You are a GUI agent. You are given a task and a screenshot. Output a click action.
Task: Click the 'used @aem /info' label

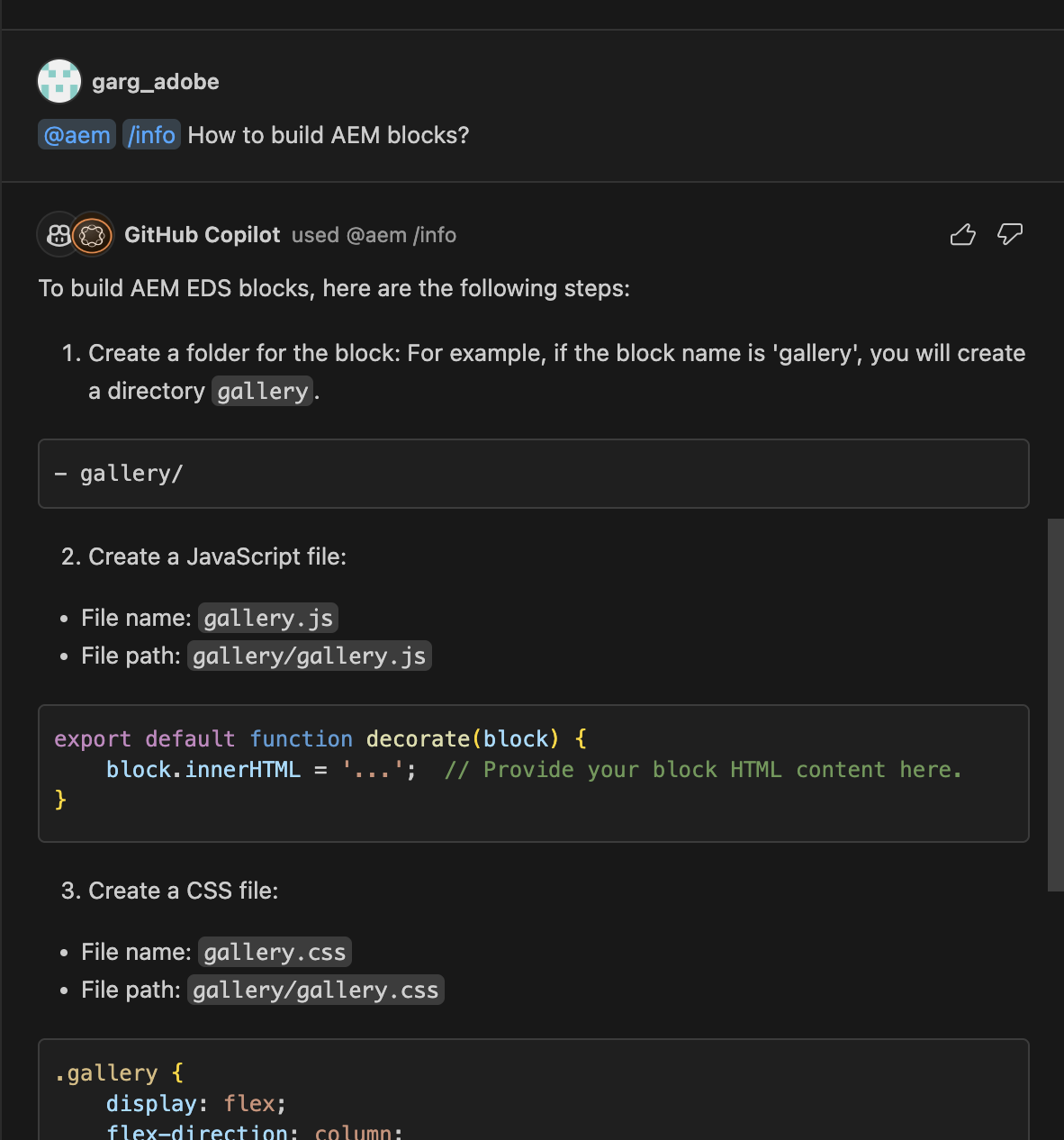pos(374,235)
